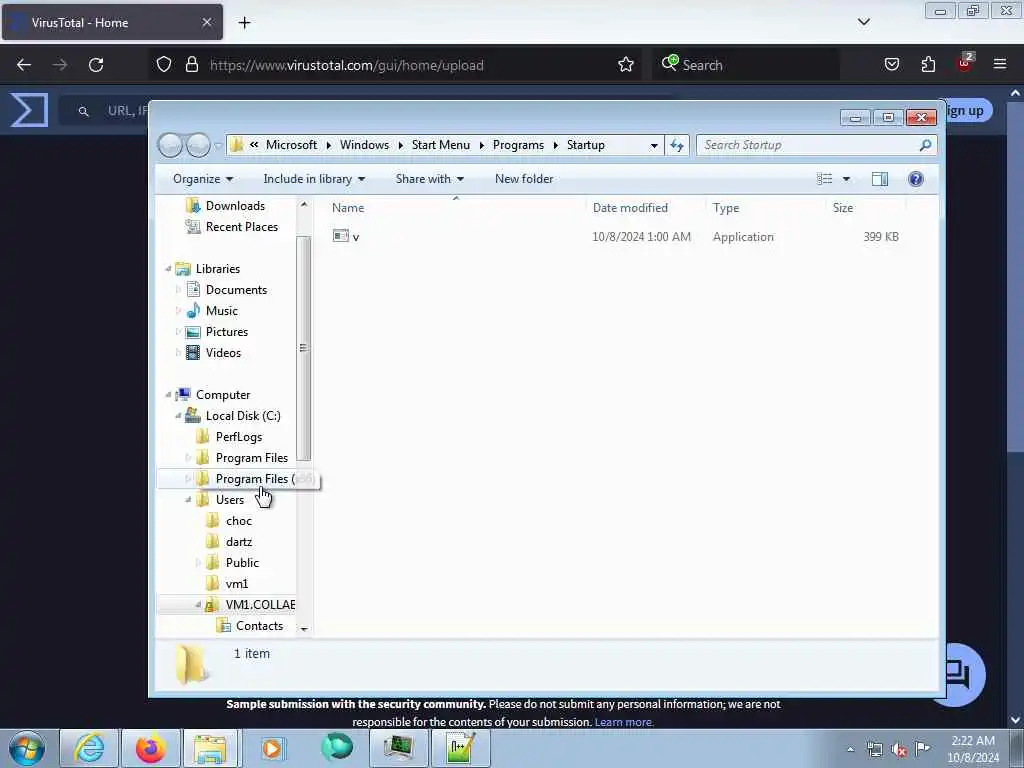Switch to Firefox in the taskbar
The height and width of the screenshot is (768, 1024).
(150, 748)
